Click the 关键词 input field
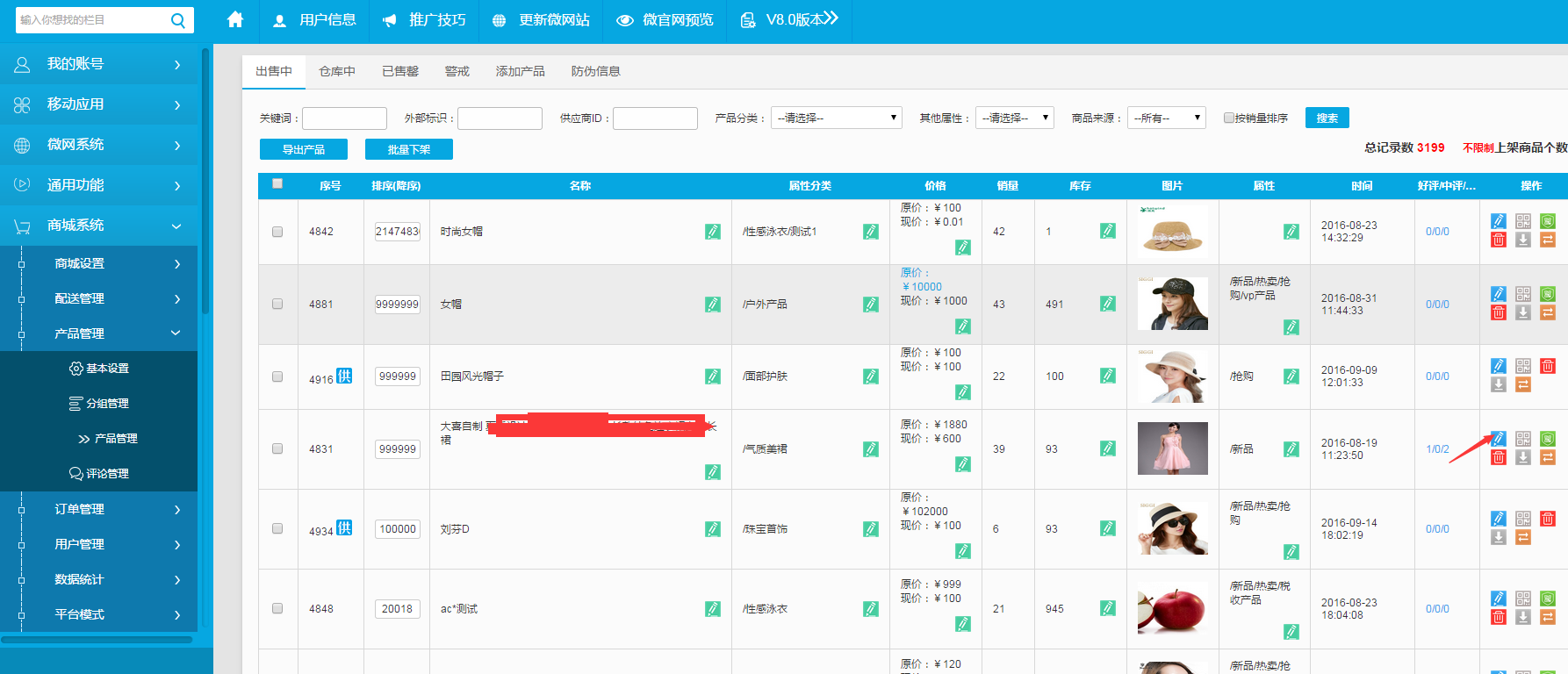Viewport: 1568px width, 674px height. pos(344,118)
